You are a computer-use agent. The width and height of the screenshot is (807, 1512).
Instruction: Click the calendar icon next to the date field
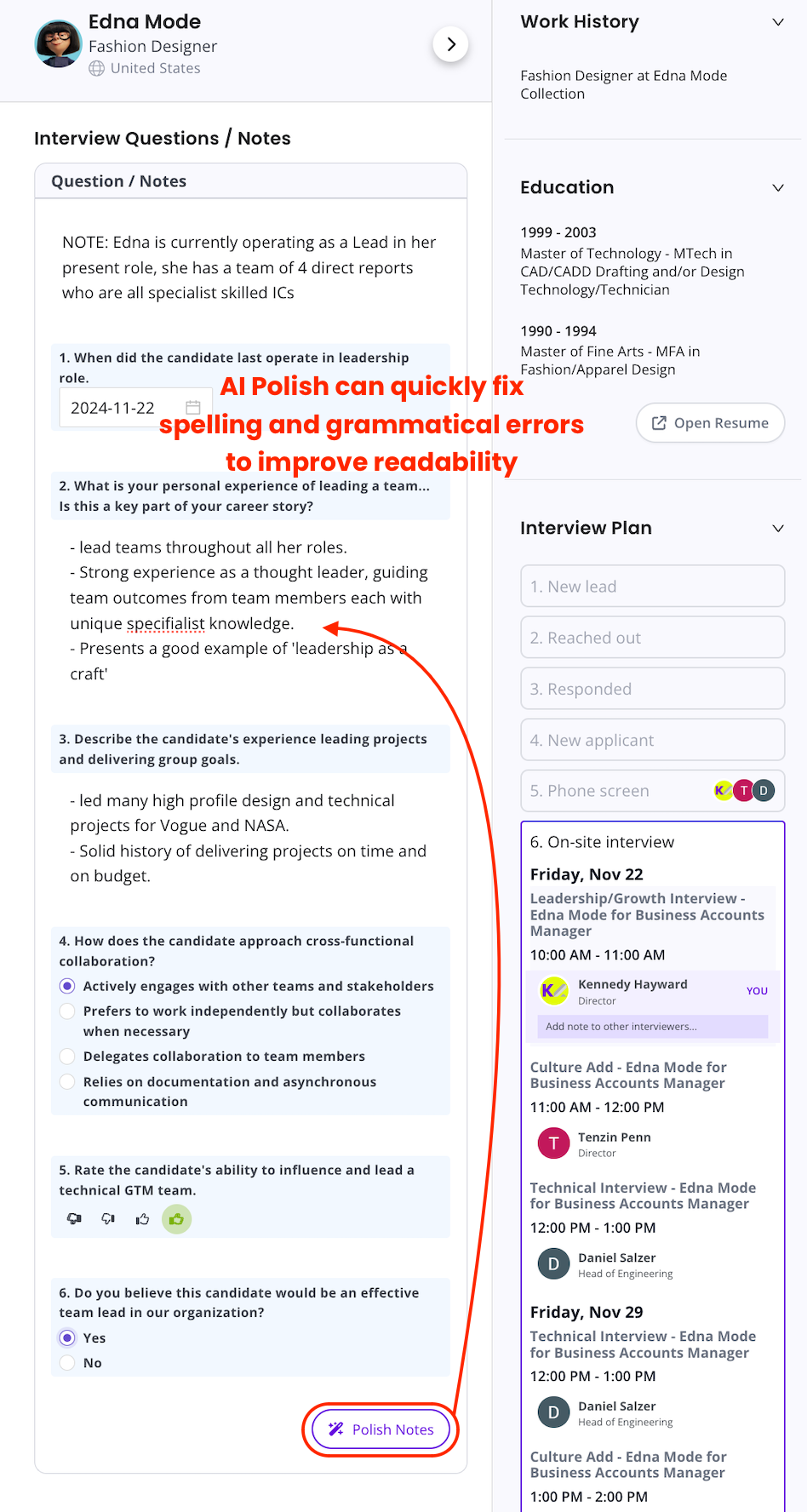point(192,407)
